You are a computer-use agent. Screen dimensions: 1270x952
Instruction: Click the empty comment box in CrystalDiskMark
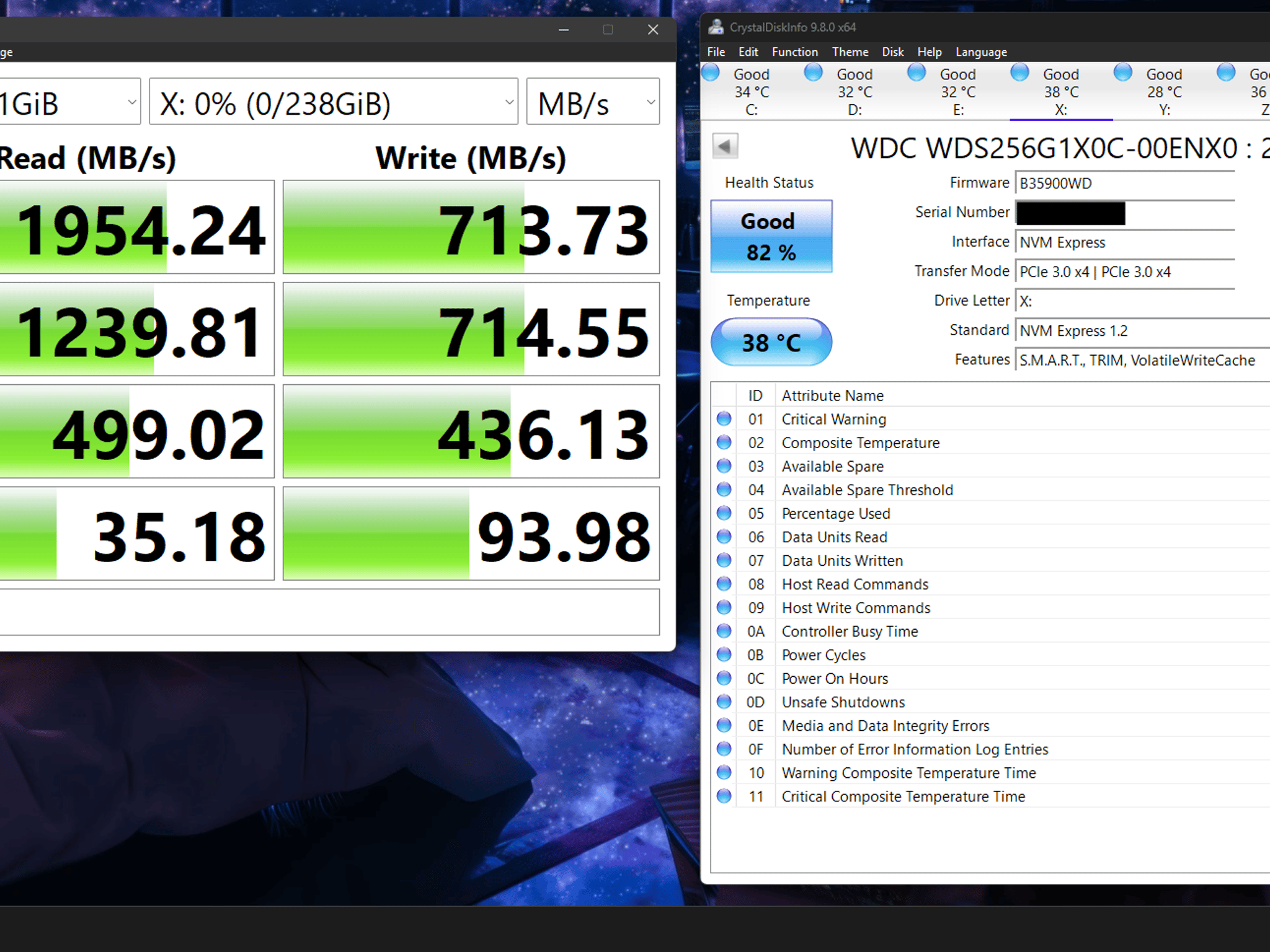(x=330, y=612)
